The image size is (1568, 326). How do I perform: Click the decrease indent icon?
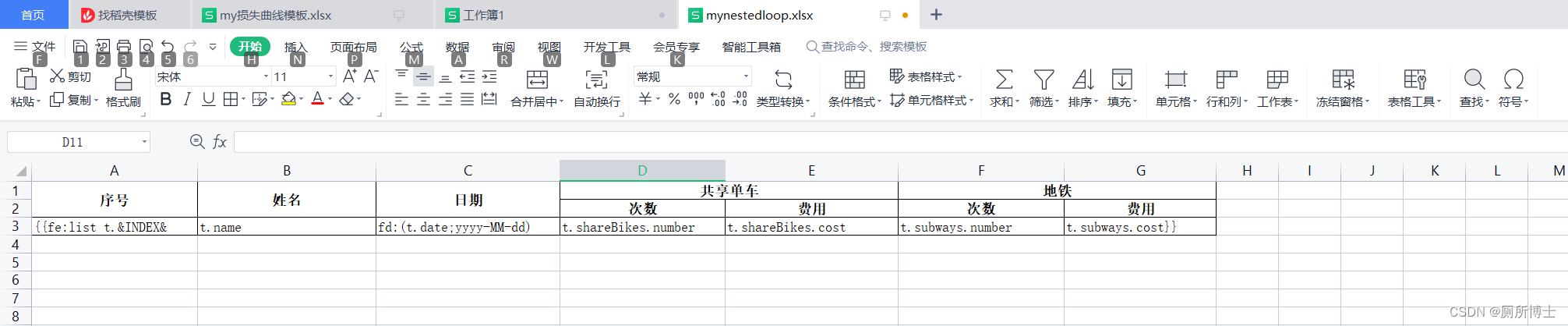click(x=467, y=76)
